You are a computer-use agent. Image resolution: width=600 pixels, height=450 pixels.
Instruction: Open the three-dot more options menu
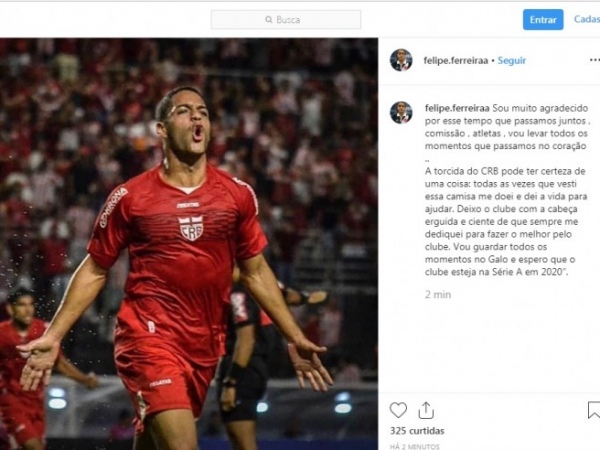point(595,60)
